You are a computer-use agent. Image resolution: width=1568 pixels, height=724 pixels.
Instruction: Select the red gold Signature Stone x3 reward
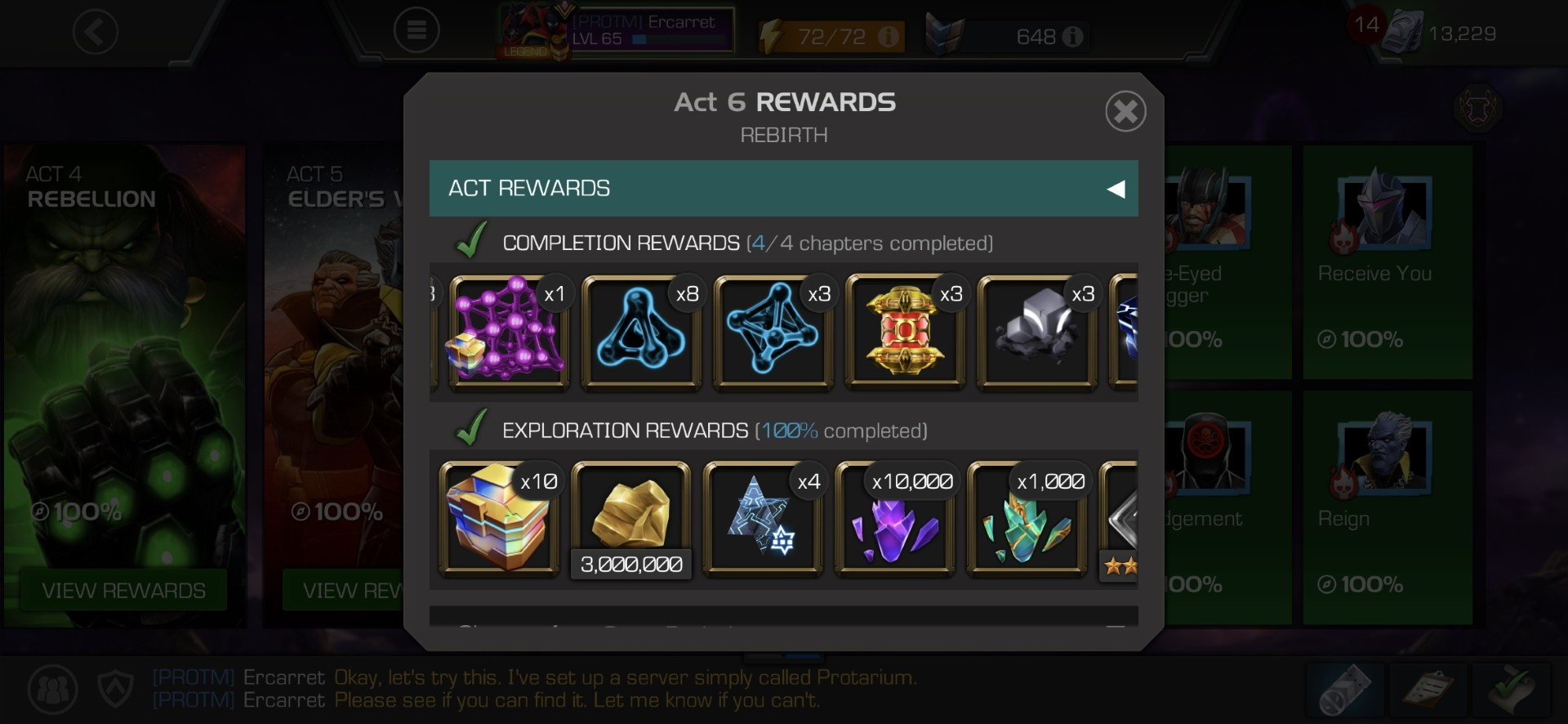pyautogui.click(x=905, y=333)
